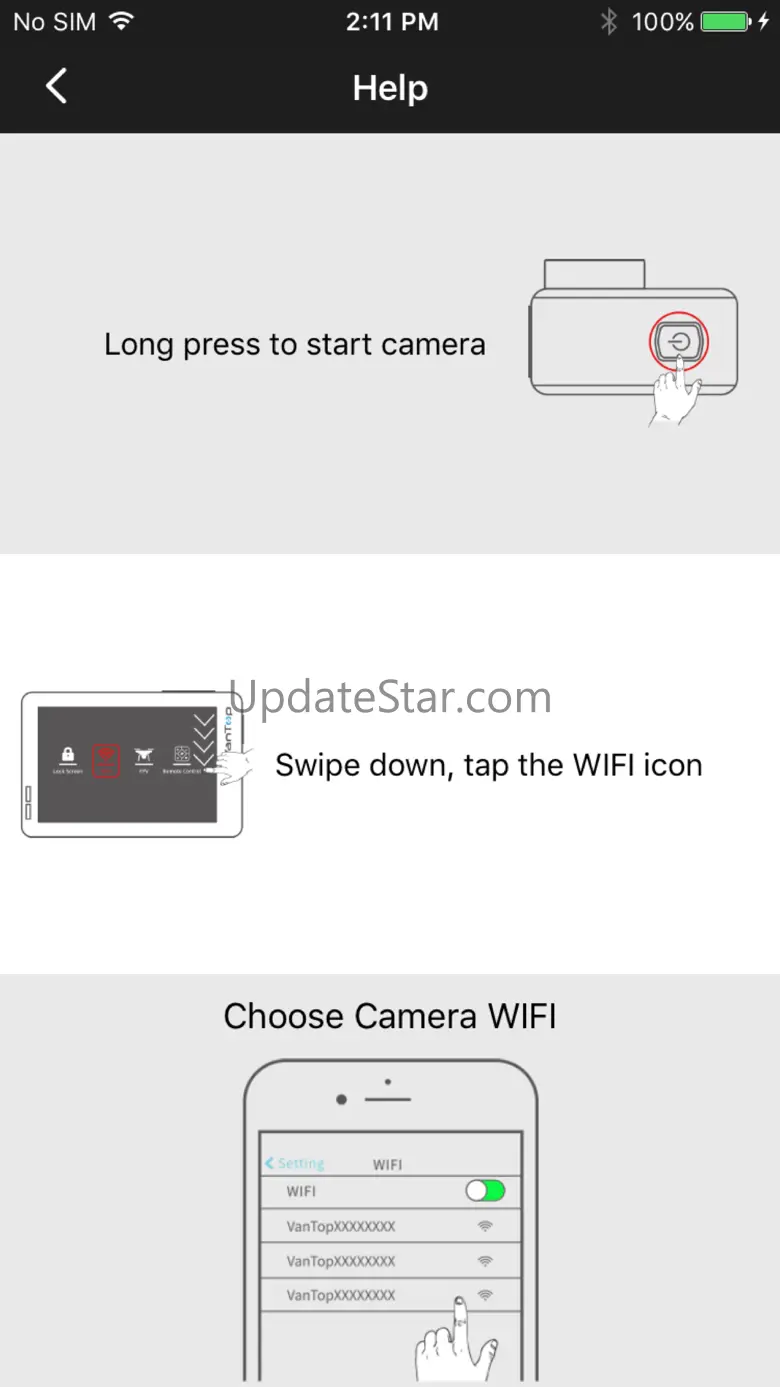This screenshot has width=780, height=1387.
Task: Go back using the header arrow
Action: tap(57, 87)
